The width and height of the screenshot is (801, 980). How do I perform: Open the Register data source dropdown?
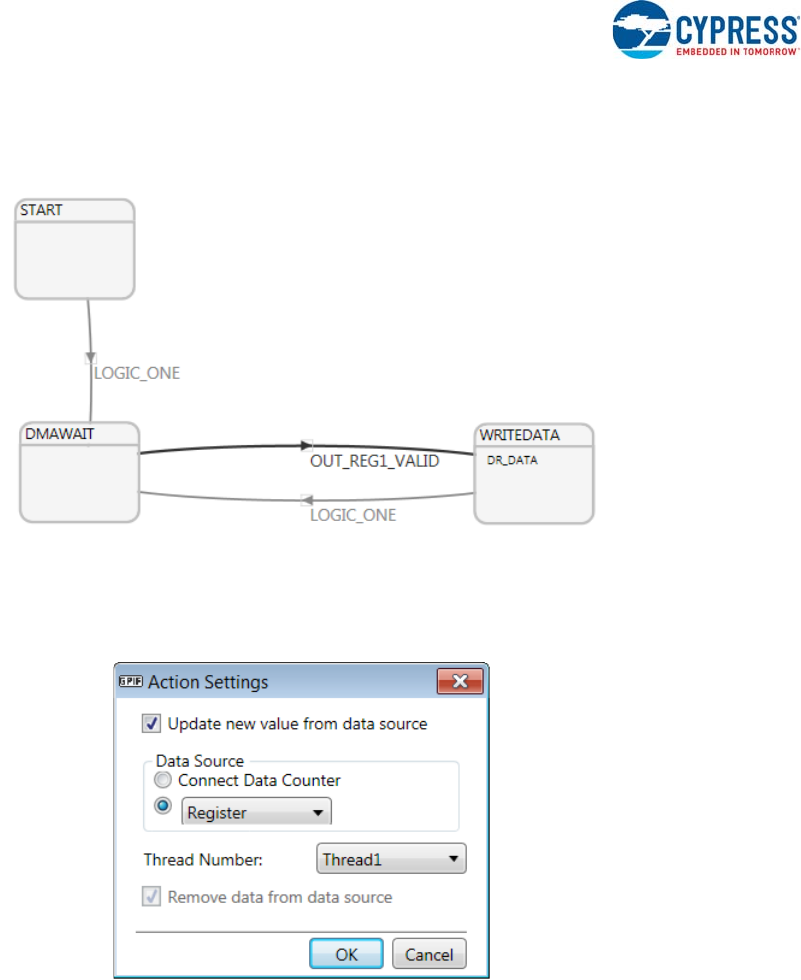tap(256, 812)
